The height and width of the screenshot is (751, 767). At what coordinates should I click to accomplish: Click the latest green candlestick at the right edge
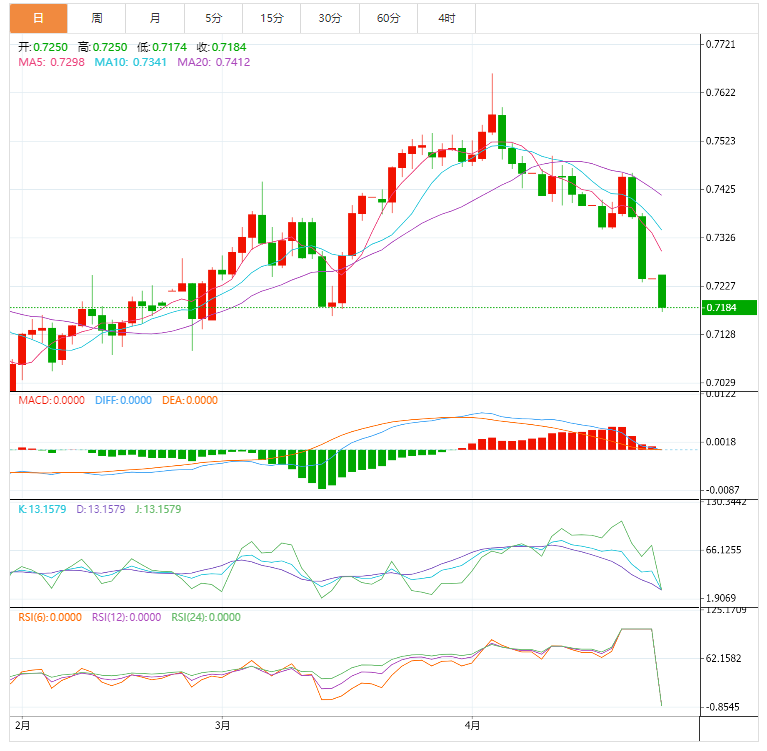pyautogui.click(x=662, y=291)
